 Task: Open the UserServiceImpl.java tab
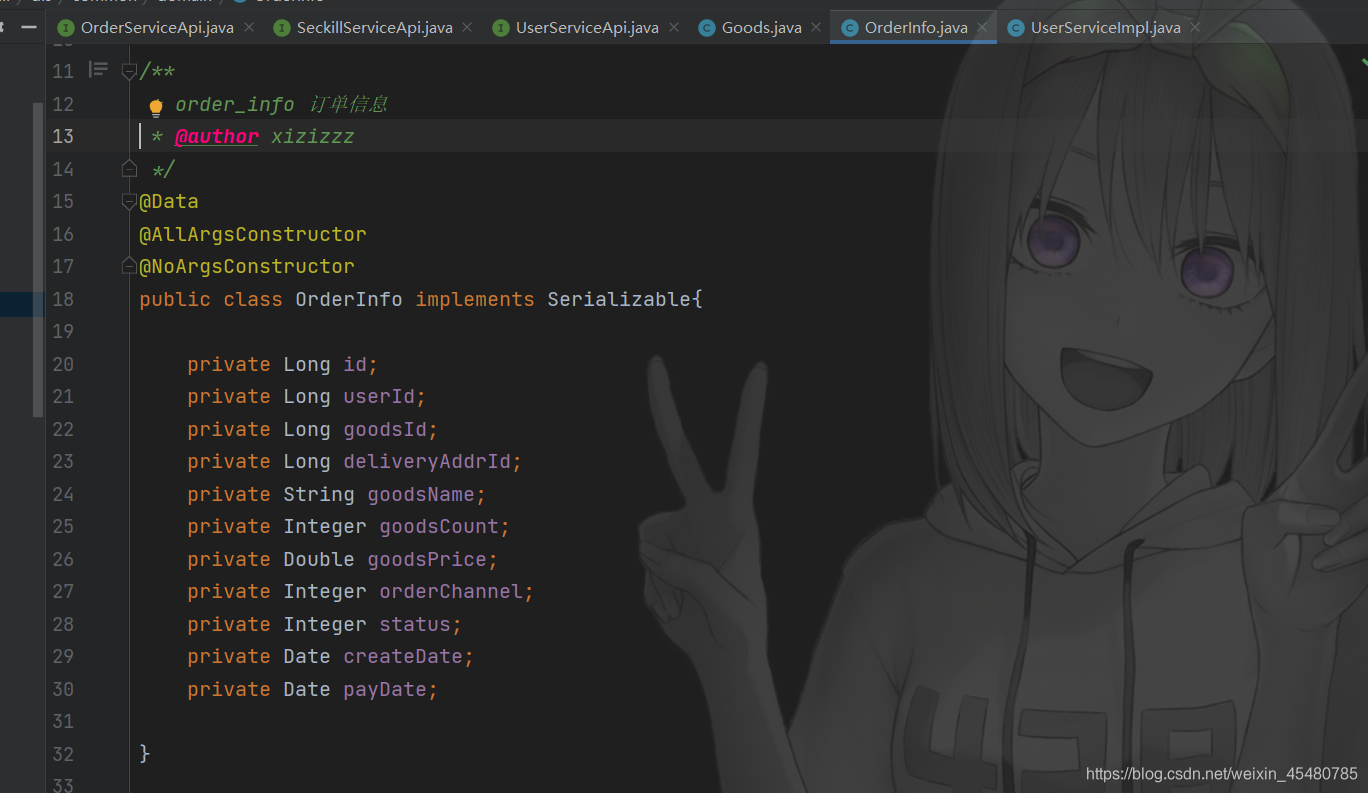[x=1105, y=27]
